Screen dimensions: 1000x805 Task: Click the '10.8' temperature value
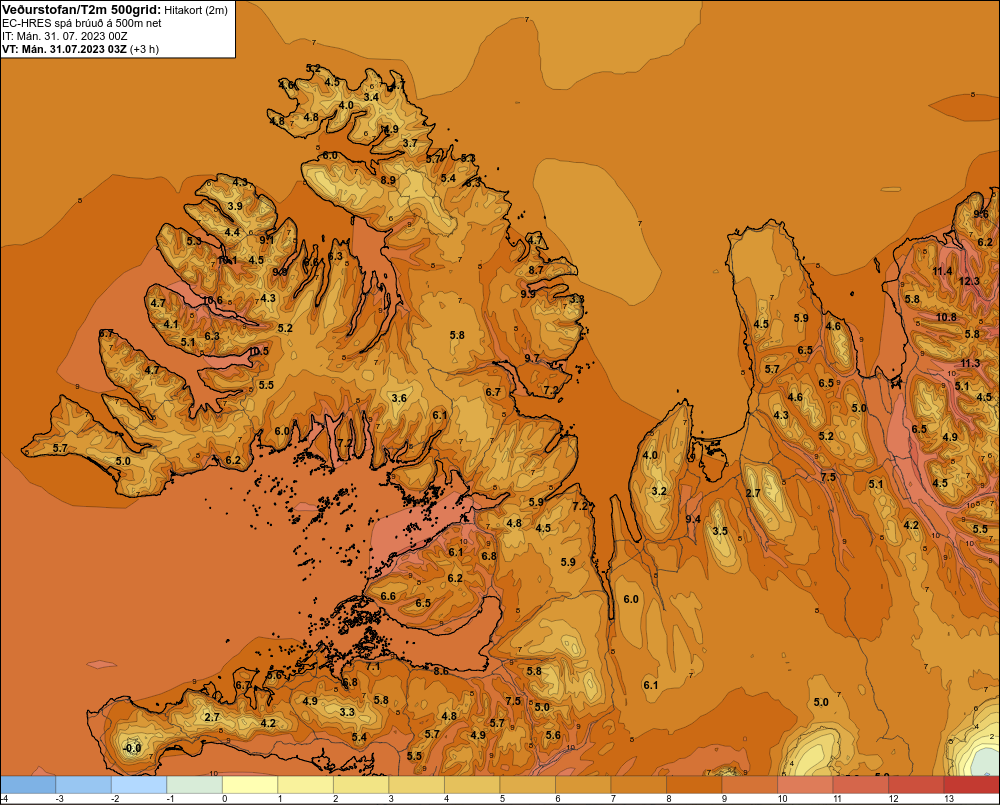click(x=946, y=317)
